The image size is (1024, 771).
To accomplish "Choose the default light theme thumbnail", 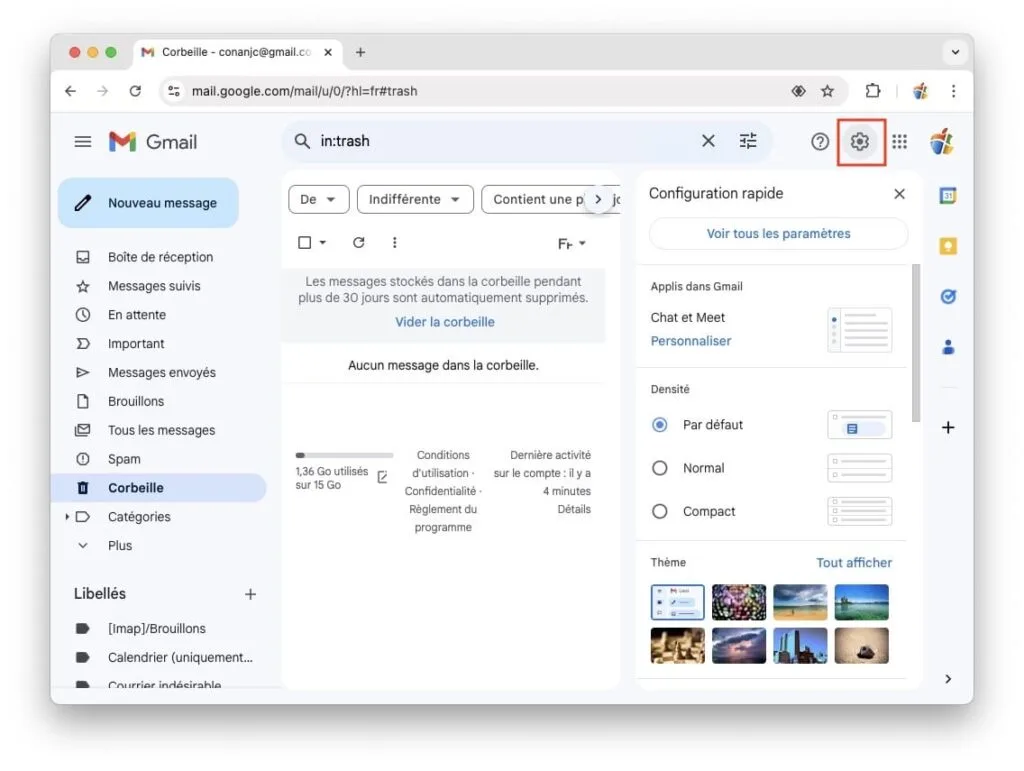I will pos(677,602).
